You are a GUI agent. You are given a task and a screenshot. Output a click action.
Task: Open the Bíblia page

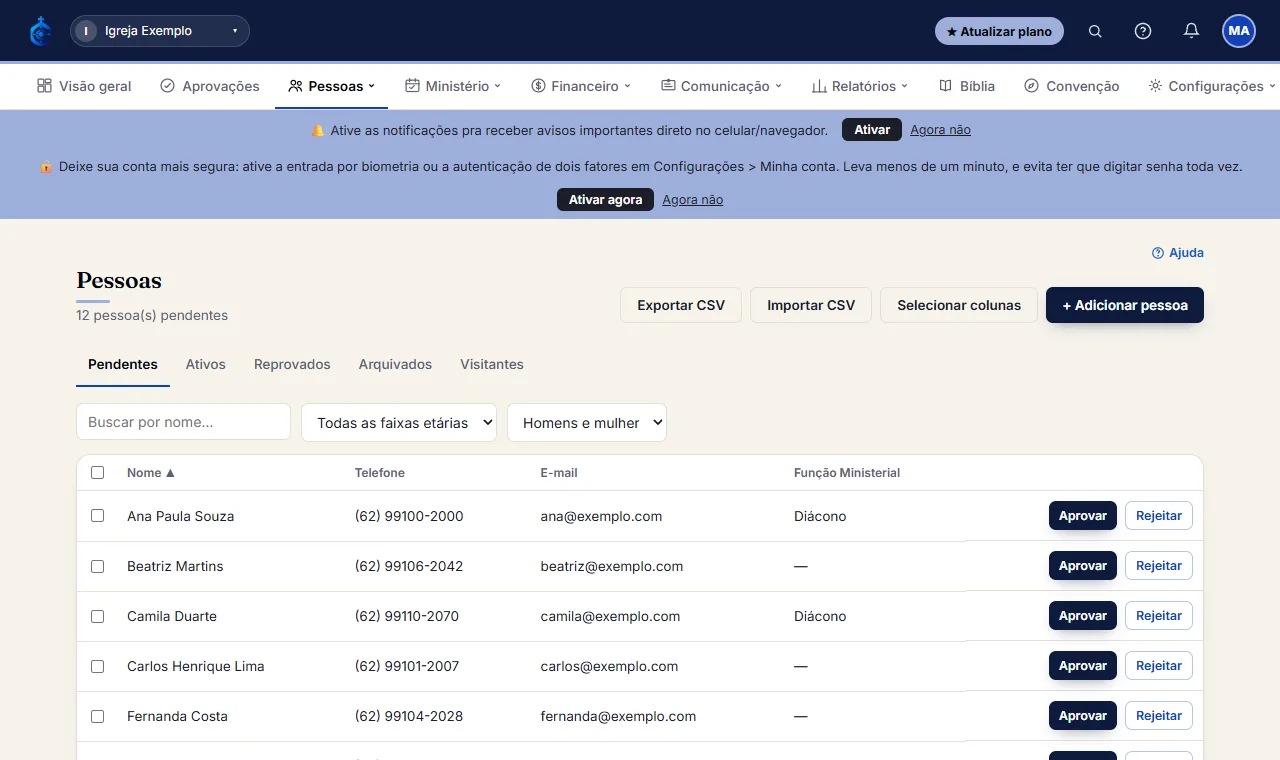(x=967, y=86)
